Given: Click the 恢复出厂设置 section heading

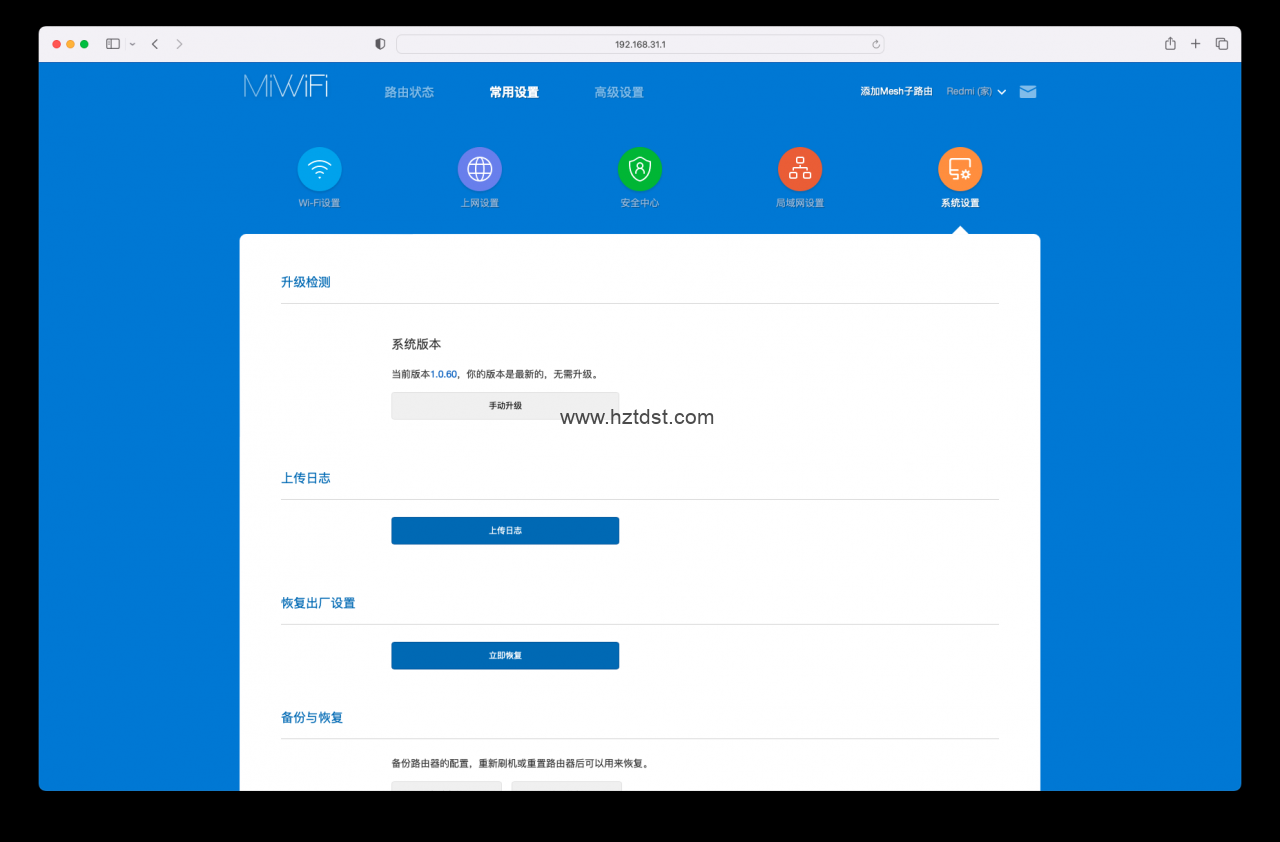Looking at the screenshot, I should [318, 603].
